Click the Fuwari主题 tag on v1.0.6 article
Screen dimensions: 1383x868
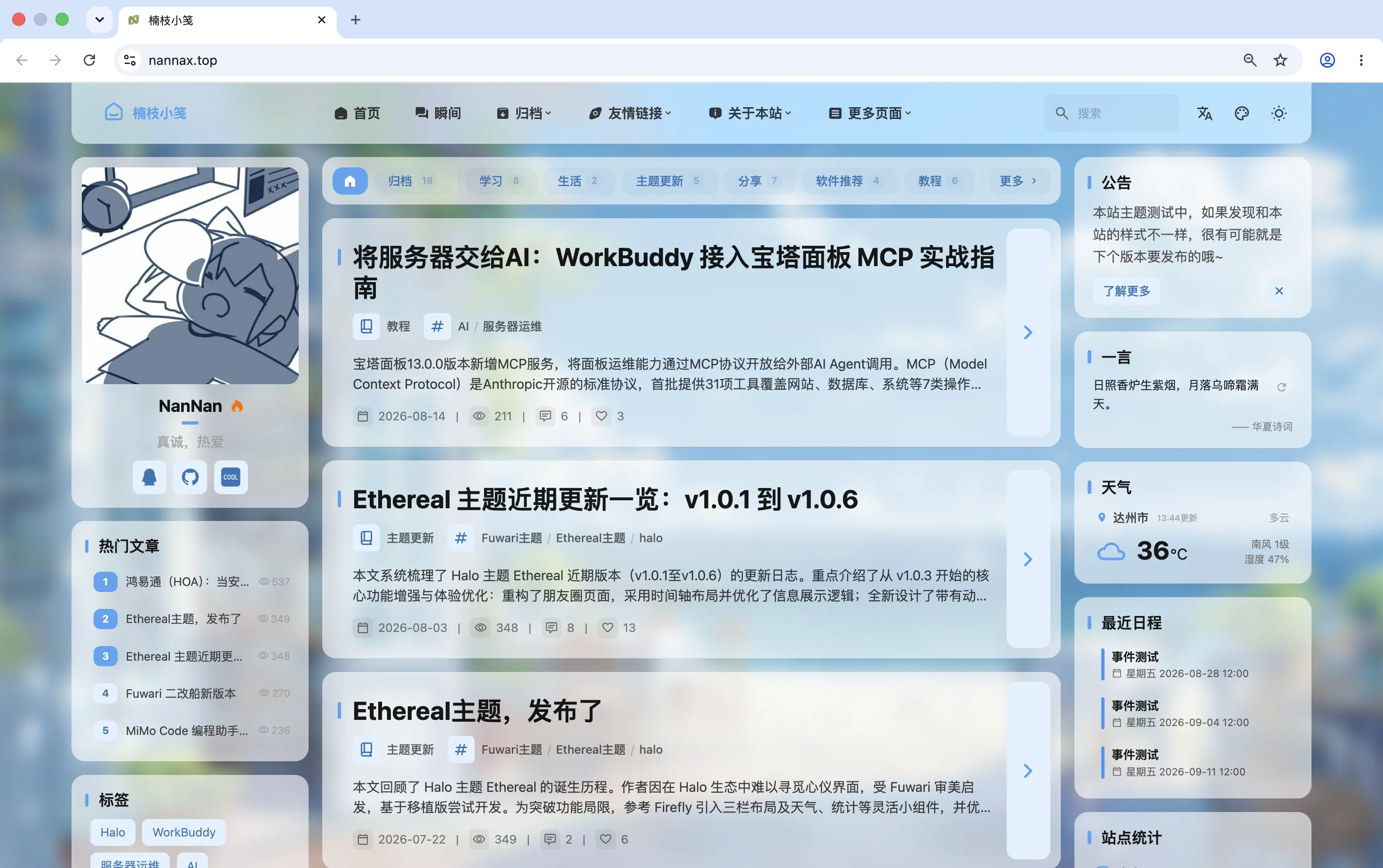click(512, 538)
